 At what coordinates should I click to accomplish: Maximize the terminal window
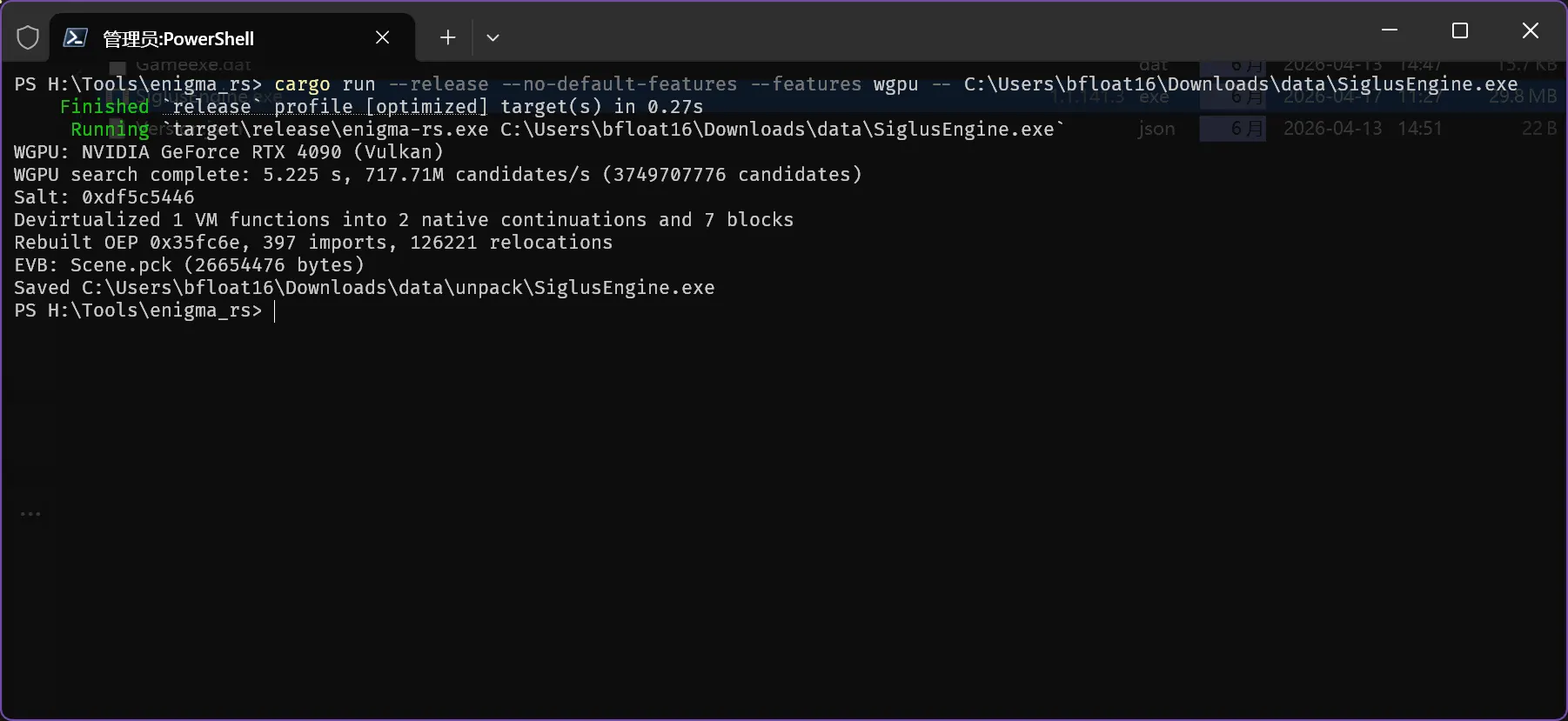coord(1460,30)
